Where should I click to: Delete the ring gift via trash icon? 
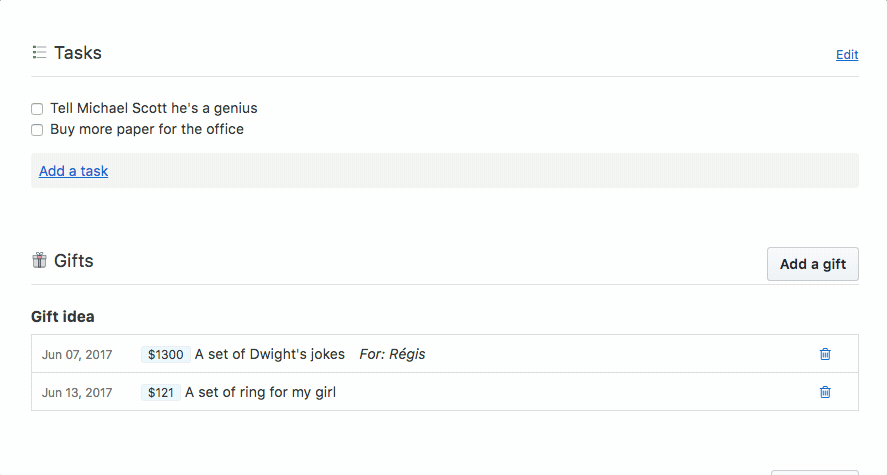825,392
